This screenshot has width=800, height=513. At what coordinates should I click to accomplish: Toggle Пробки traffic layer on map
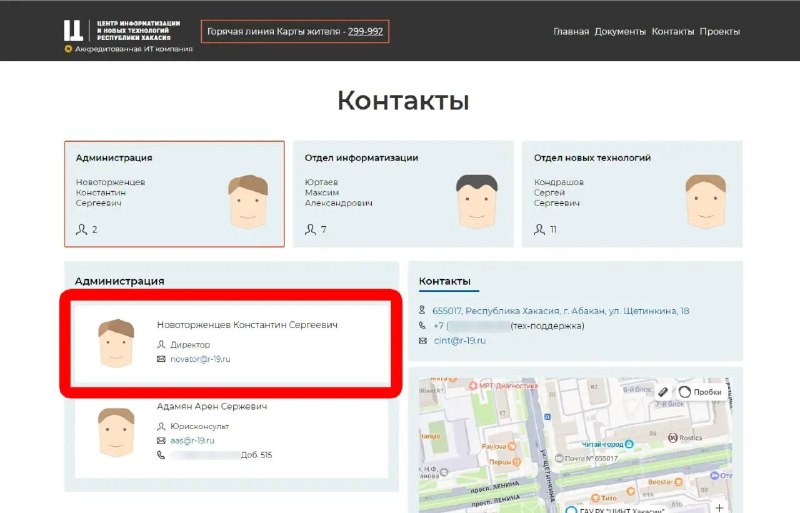coord(702,392)
